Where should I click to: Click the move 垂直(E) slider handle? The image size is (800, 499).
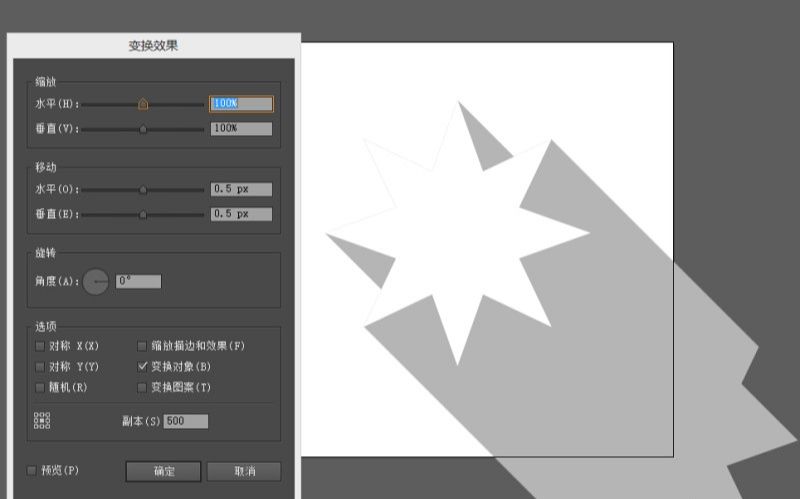click(143, 215)
